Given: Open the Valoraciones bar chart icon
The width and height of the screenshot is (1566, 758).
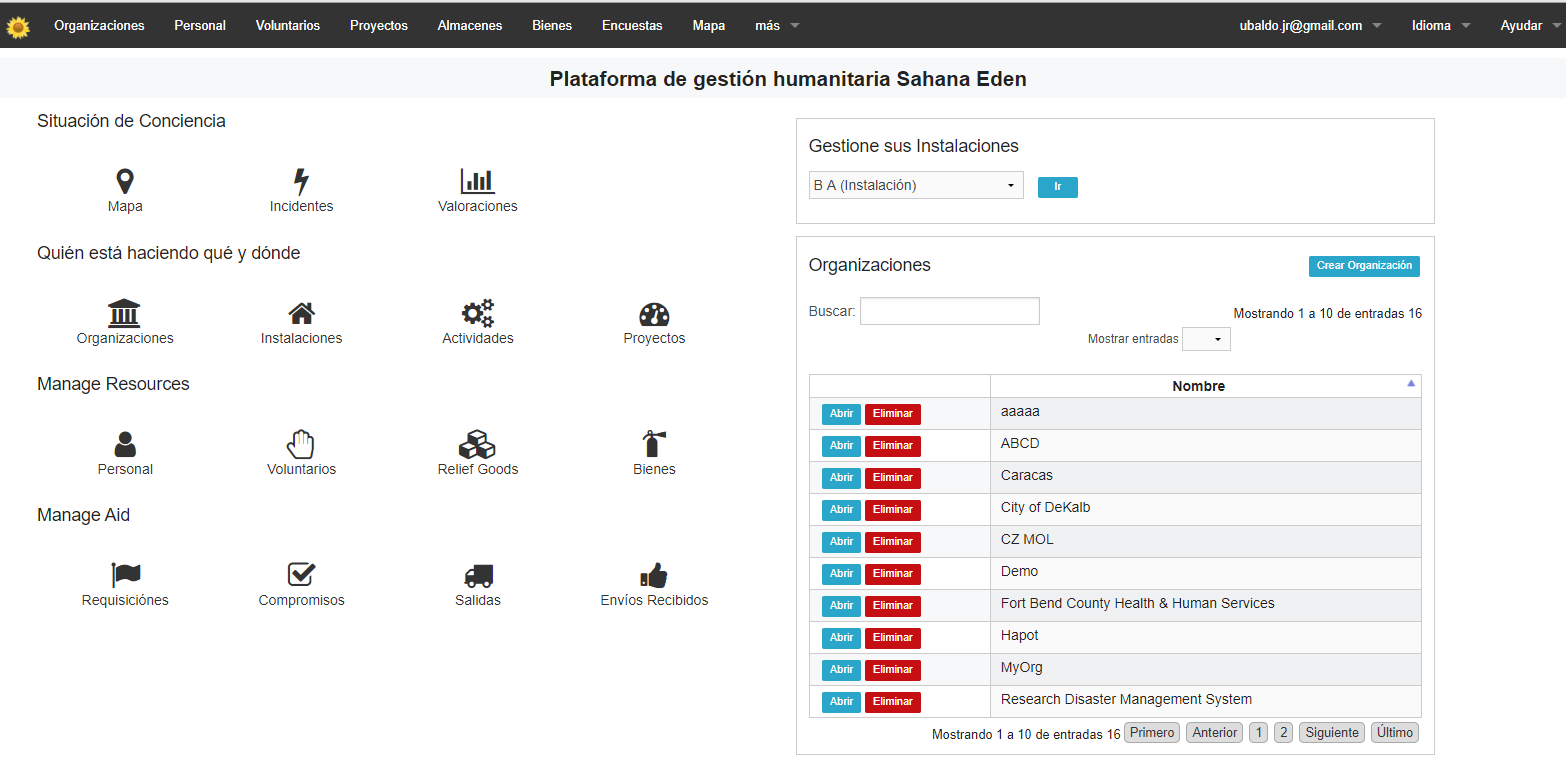Looking at the screenshot, I should pos(478,181).
